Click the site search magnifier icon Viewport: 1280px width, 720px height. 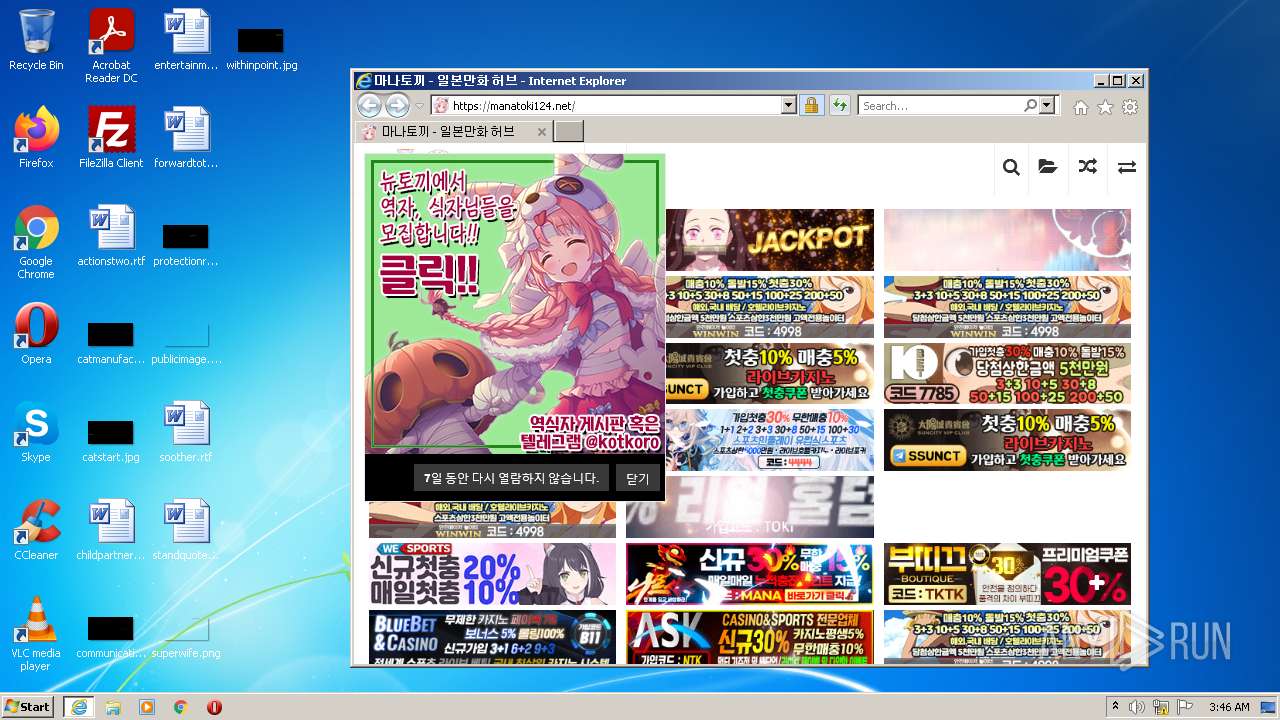tap(1011, 167)
